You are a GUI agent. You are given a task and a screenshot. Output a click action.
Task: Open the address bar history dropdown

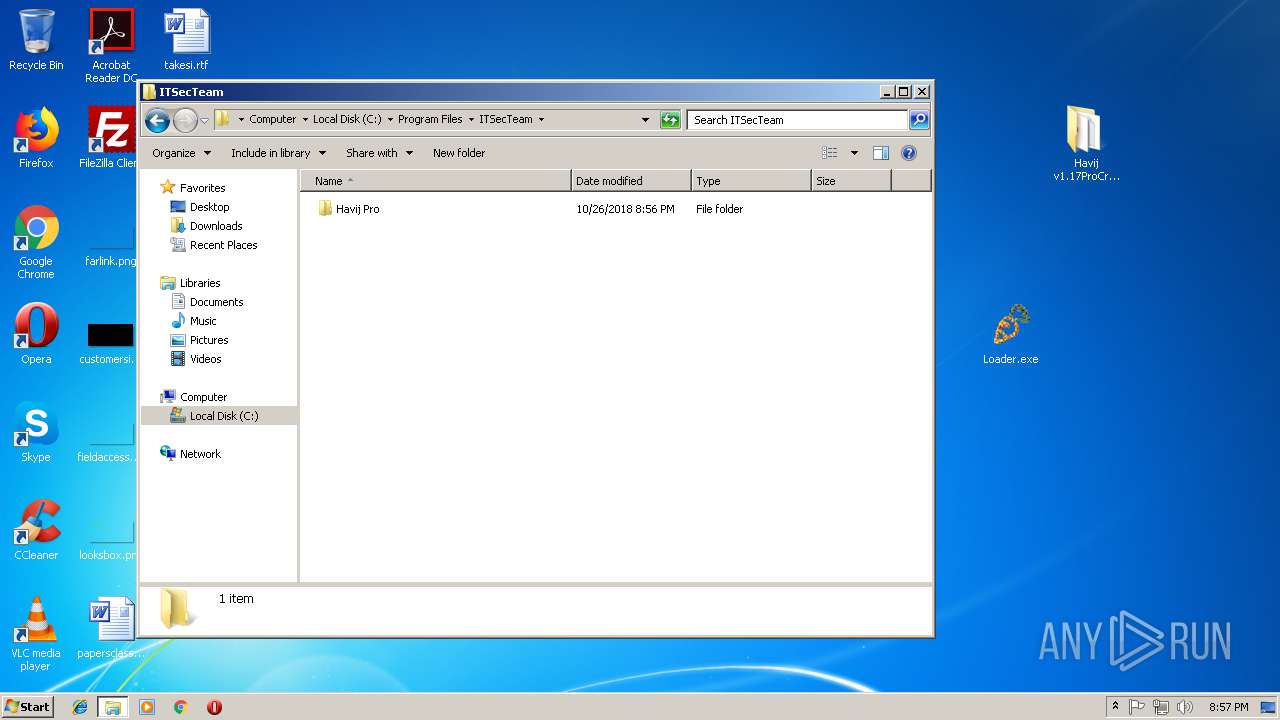(x=645, y=120)
